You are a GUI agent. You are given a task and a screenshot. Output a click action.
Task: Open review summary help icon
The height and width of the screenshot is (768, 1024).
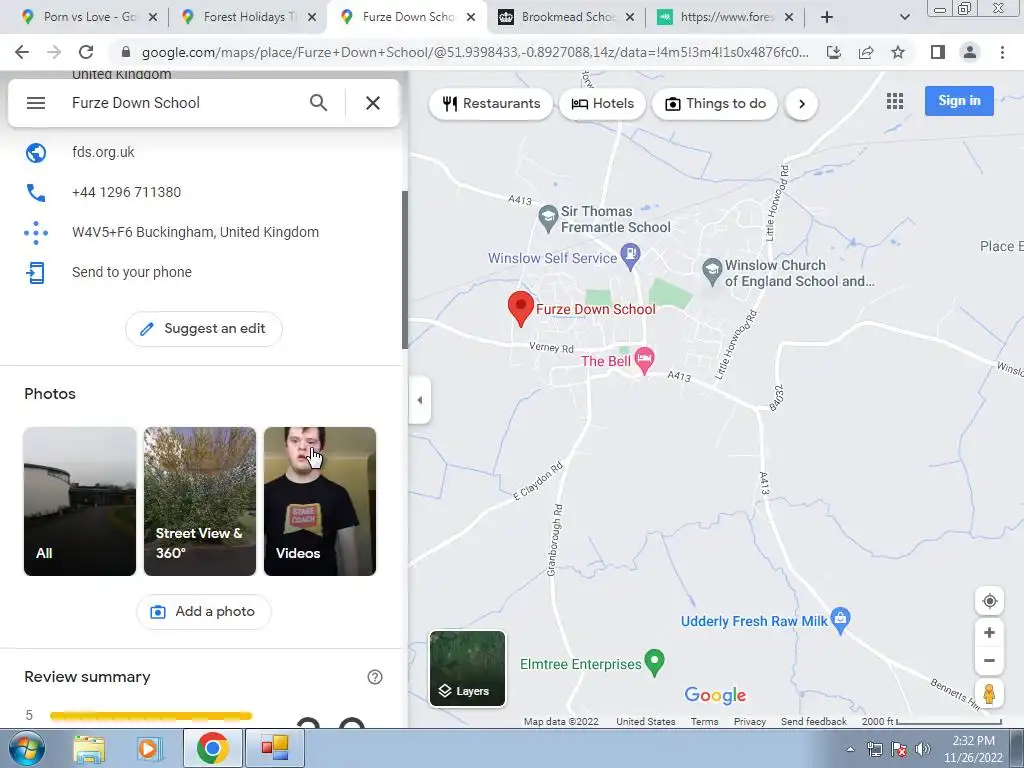click(375, 677)
